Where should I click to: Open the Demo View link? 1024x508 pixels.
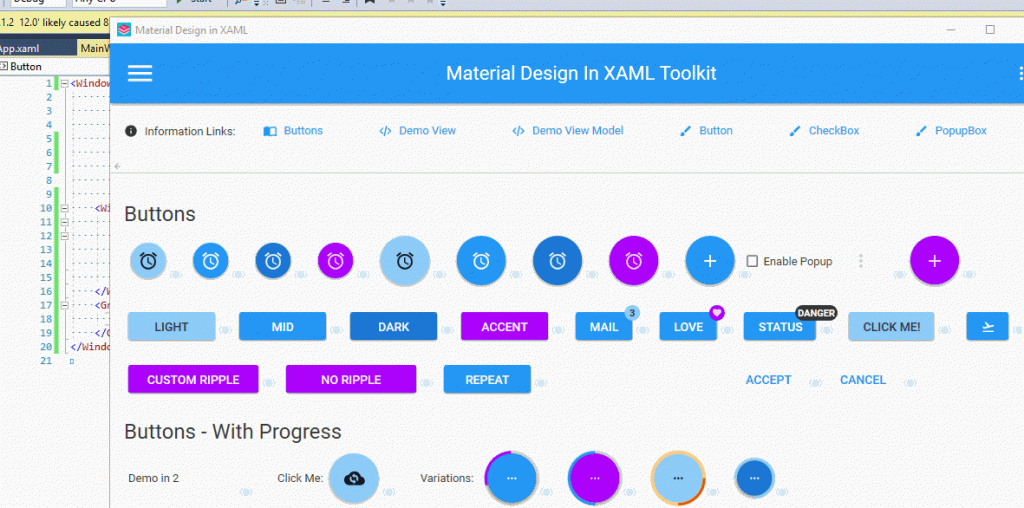pos(418,131)
